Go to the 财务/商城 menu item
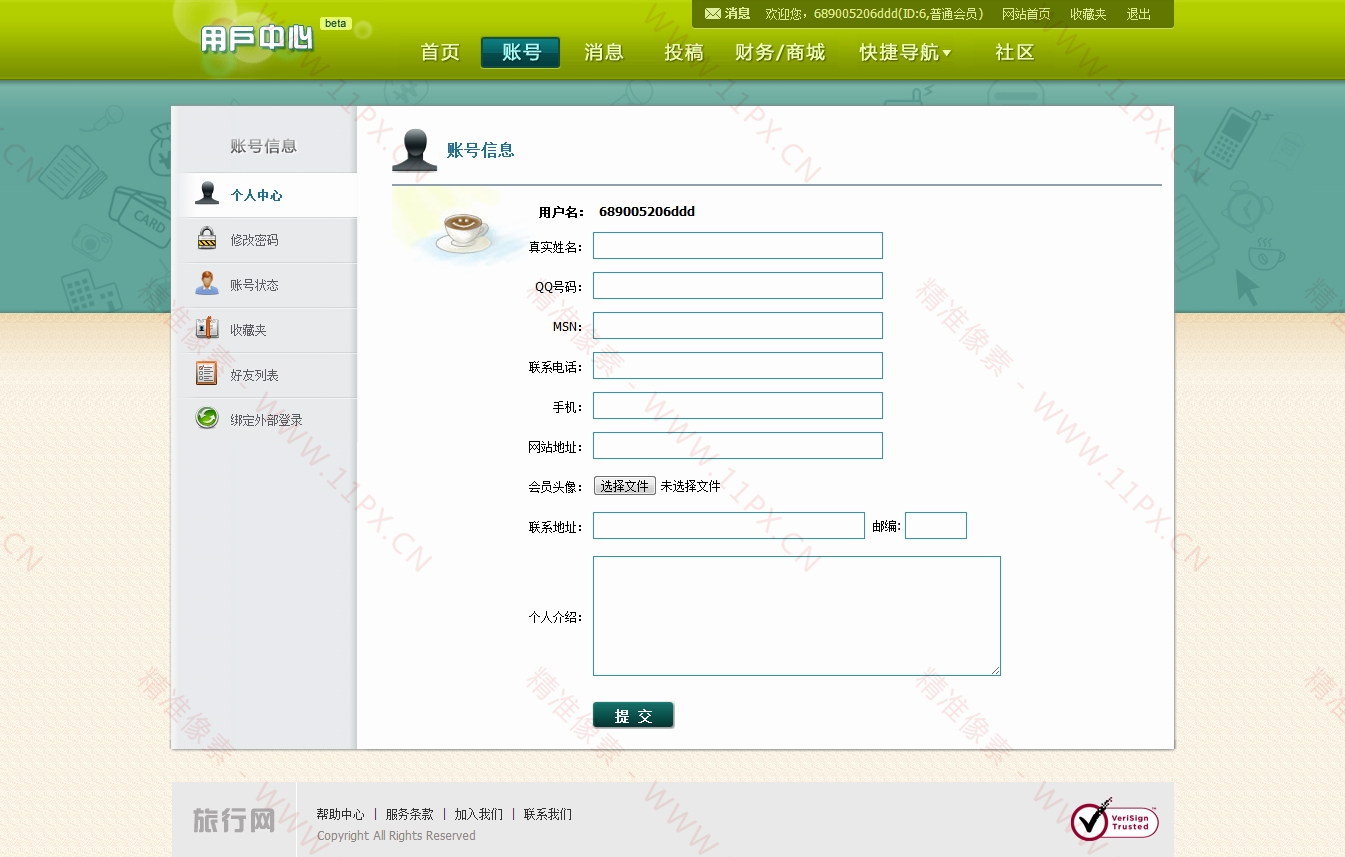The height and width of the screenshot is (857, 1345). tap(780, 53)
